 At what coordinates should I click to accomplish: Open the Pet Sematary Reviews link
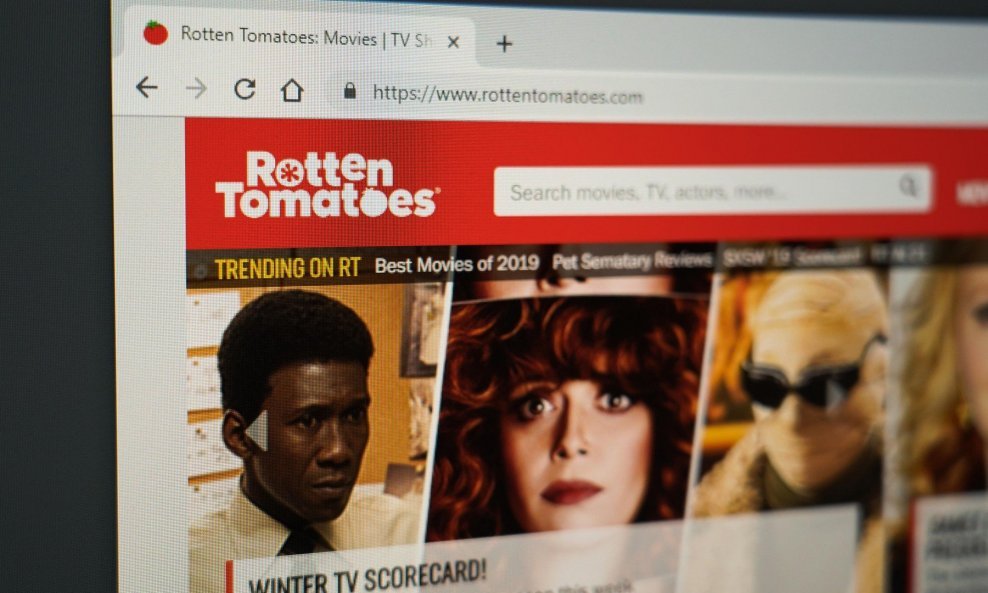632,261
